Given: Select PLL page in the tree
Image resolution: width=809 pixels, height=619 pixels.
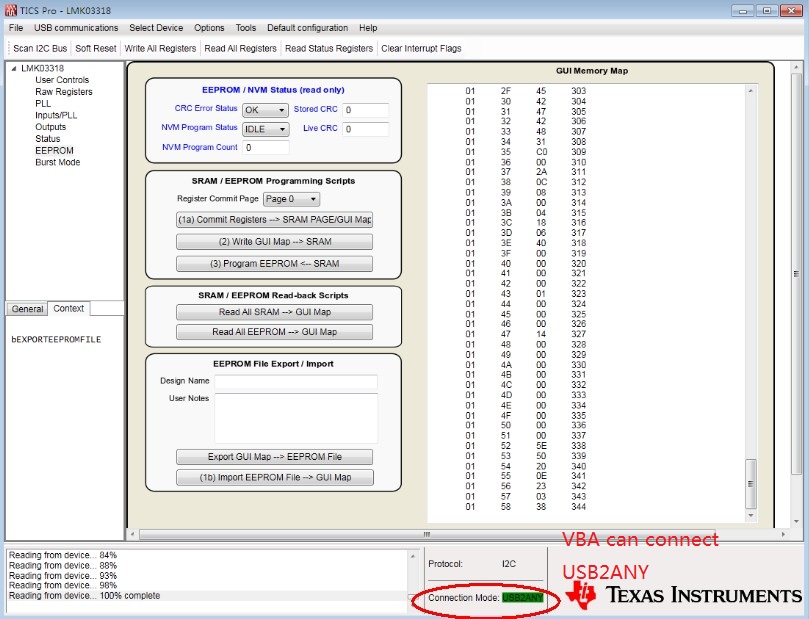Looking at the screenshot, I should (43, 104).
